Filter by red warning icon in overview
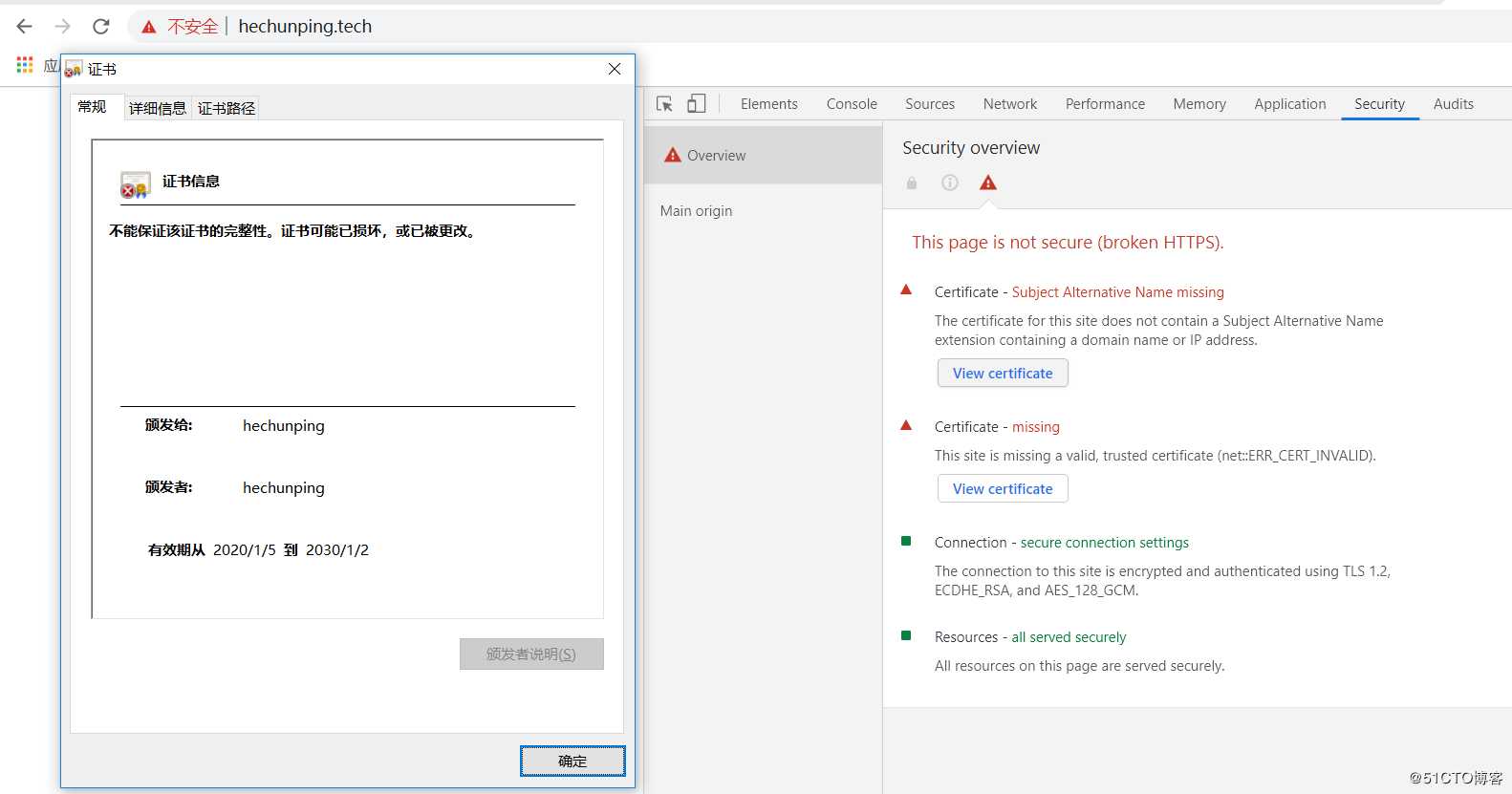 coord(988,182)
